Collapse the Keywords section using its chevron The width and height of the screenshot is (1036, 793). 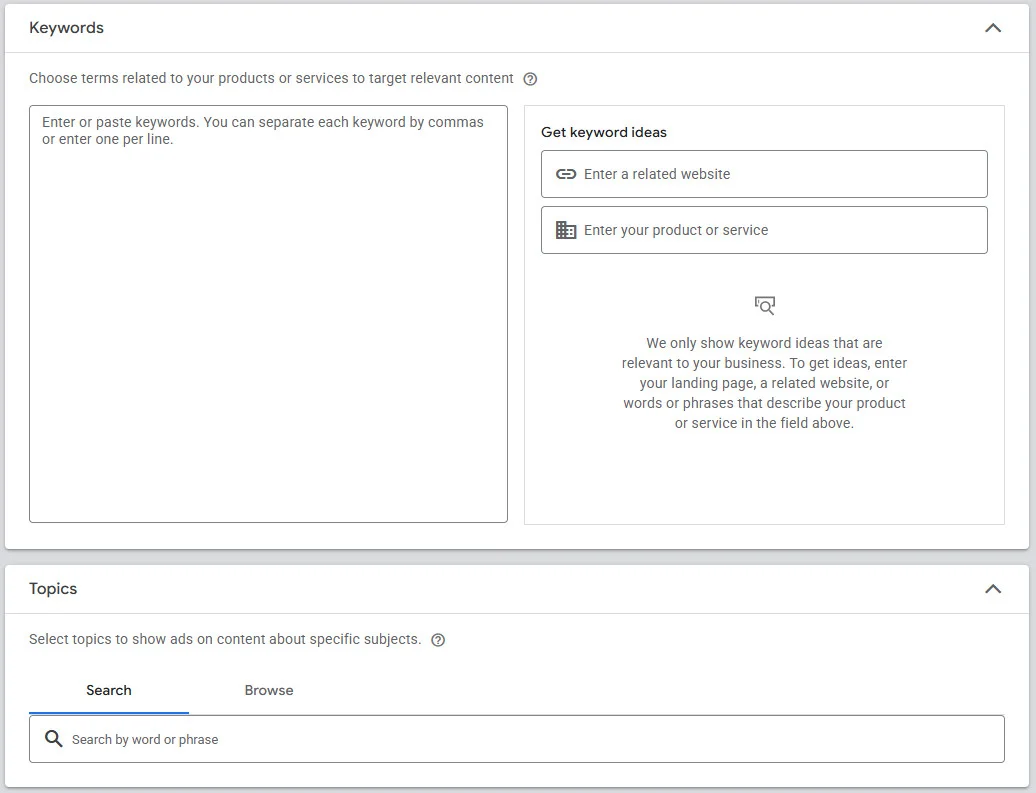click(993, 28)
